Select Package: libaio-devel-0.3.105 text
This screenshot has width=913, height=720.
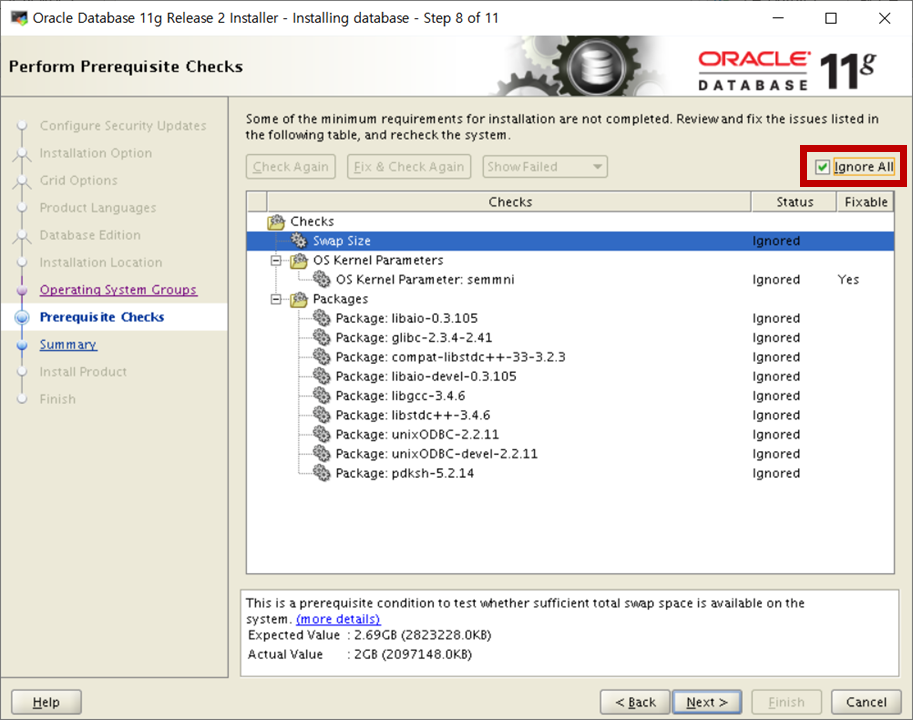(x=426, y=376)
